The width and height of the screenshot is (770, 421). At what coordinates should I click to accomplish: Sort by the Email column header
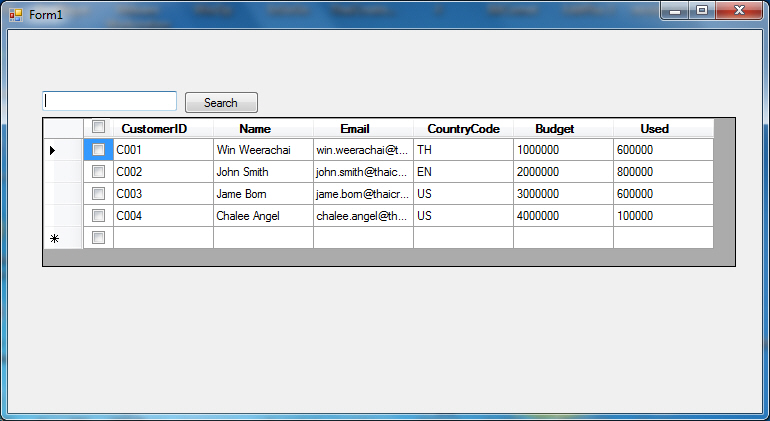363,128
